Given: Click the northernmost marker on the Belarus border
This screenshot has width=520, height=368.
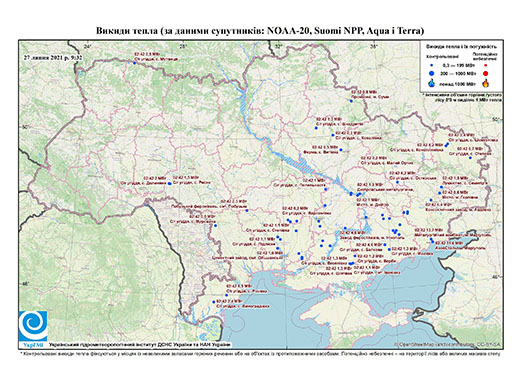Looking at the screenshot, I should click(135, 63).
